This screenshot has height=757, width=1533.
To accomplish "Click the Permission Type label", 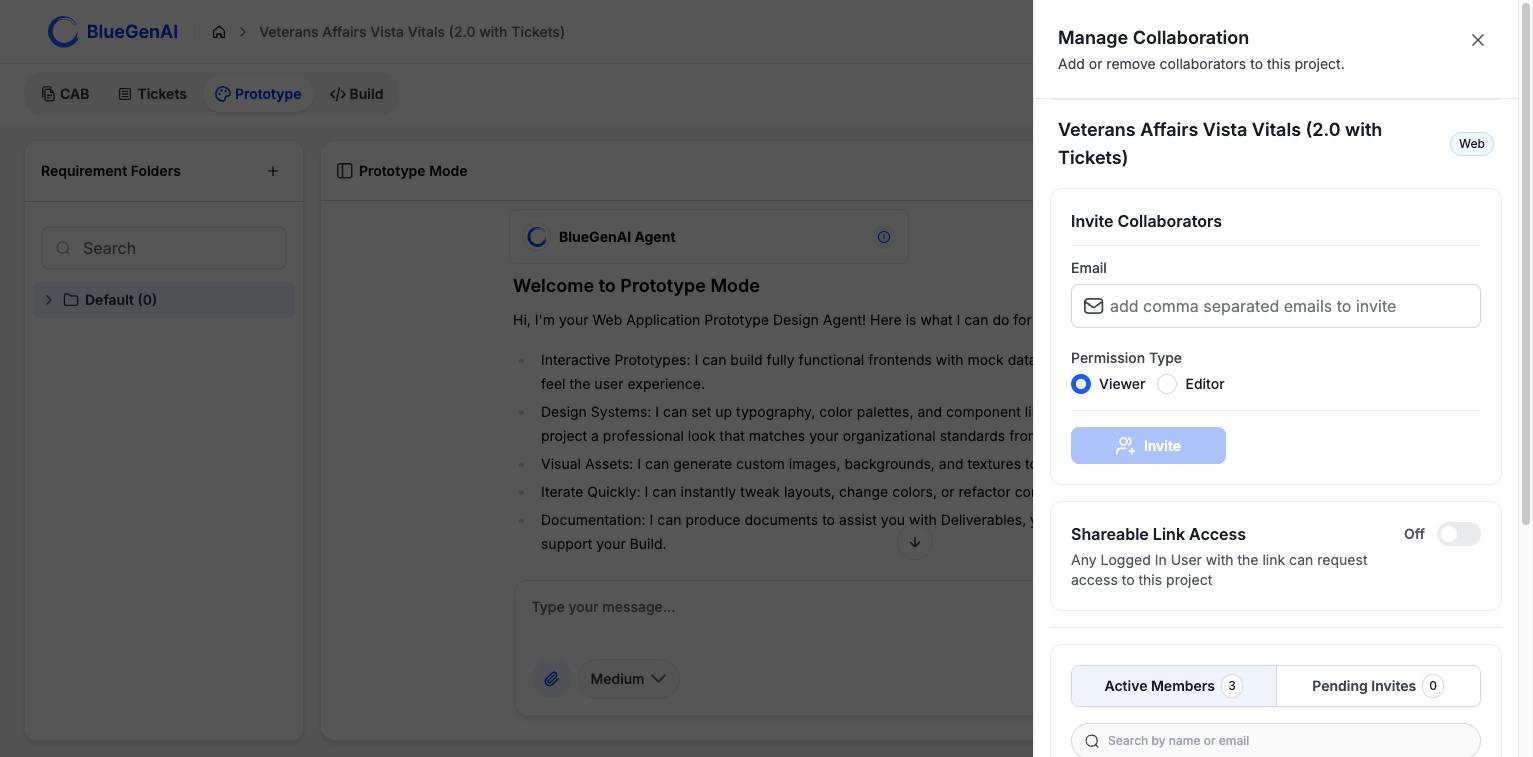I will (1126, 358).
